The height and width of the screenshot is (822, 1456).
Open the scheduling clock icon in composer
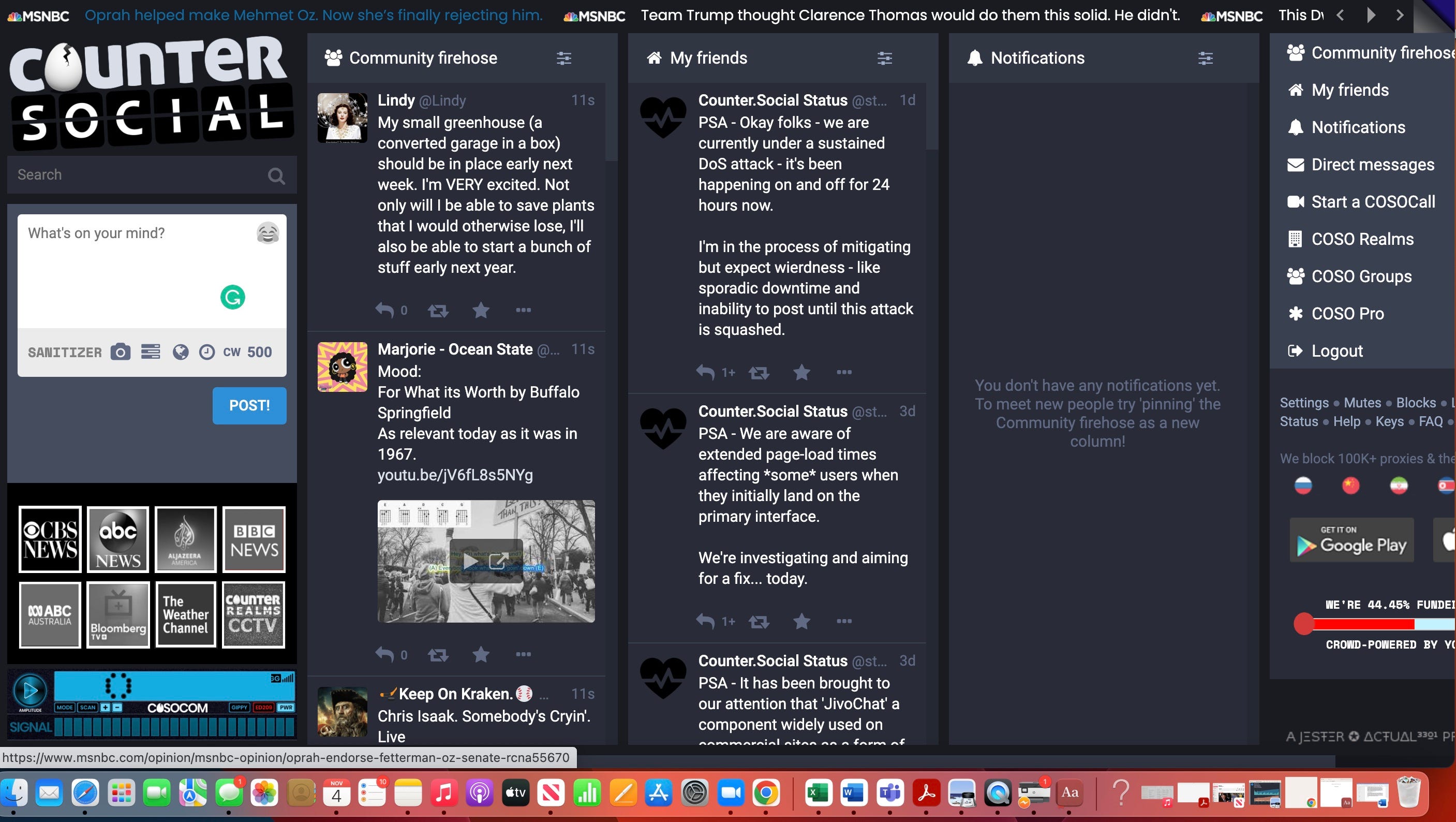pos(207,351)
